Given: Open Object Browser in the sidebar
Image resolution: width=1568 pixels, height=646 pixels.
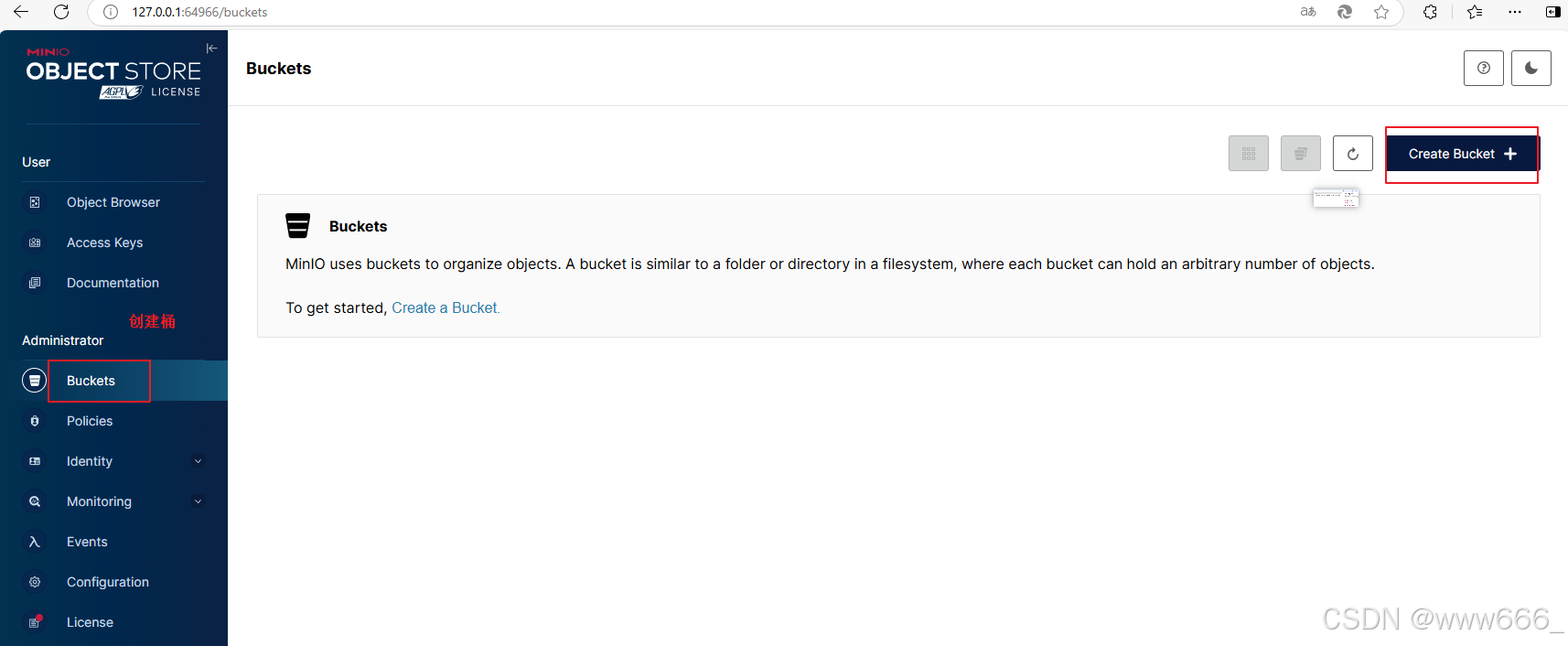Looking at the screenshot, I should [x=113, y=202].
